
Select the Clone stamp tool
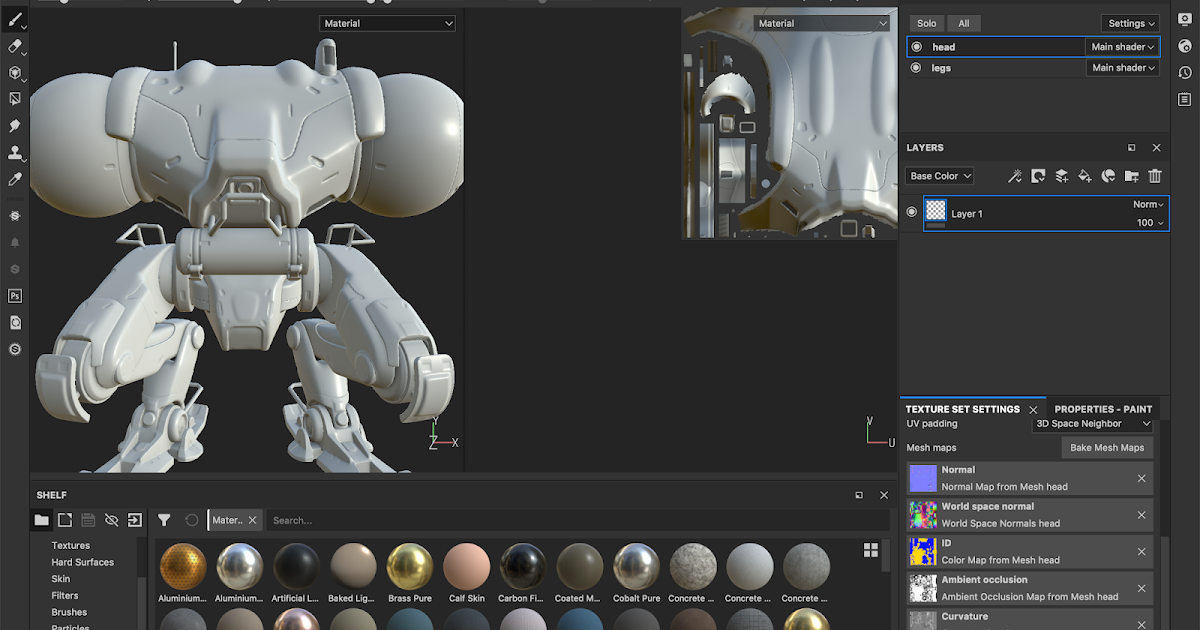point(15,151)
